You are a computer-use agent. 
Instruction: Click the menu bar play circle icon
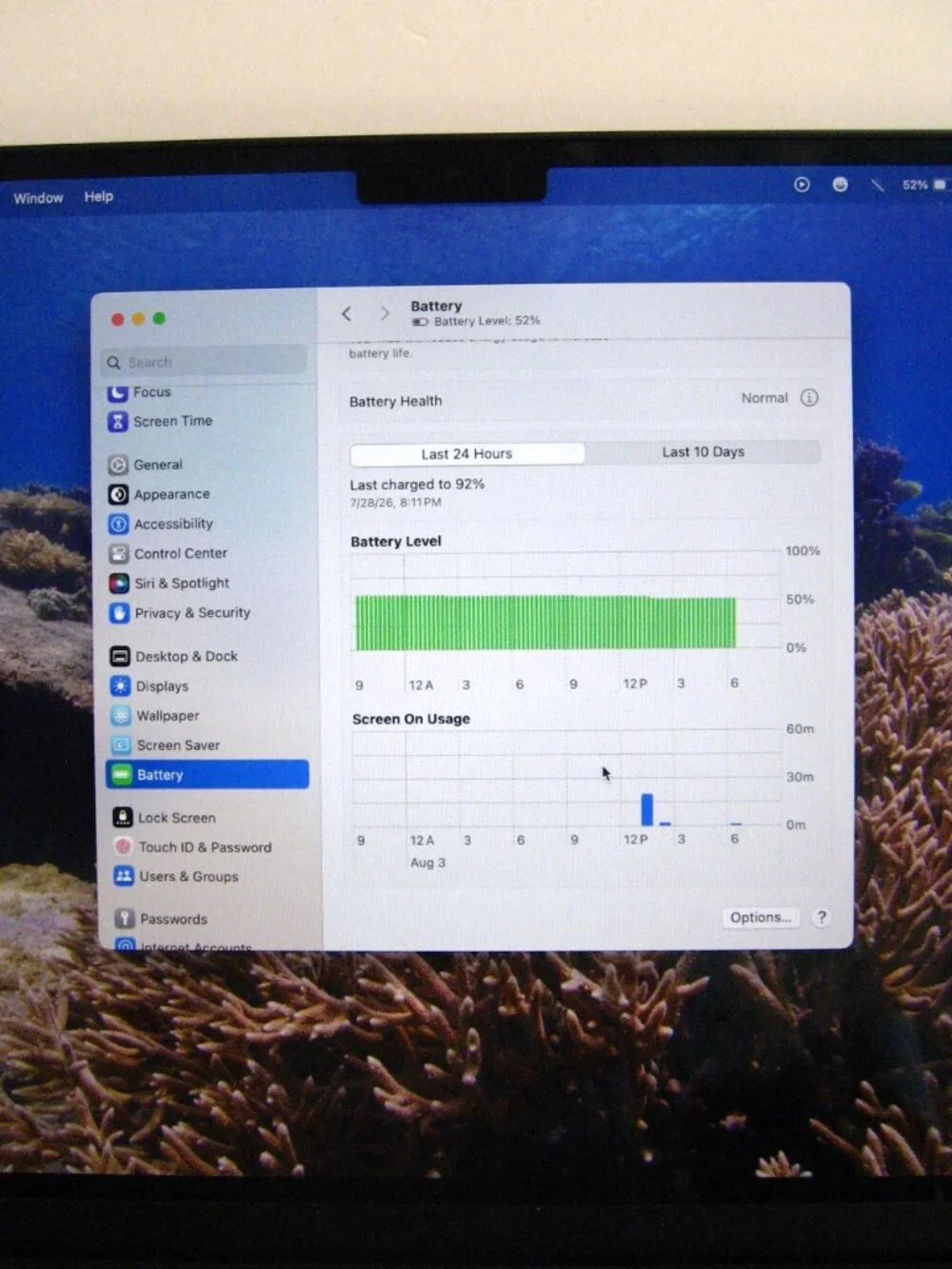802,185
